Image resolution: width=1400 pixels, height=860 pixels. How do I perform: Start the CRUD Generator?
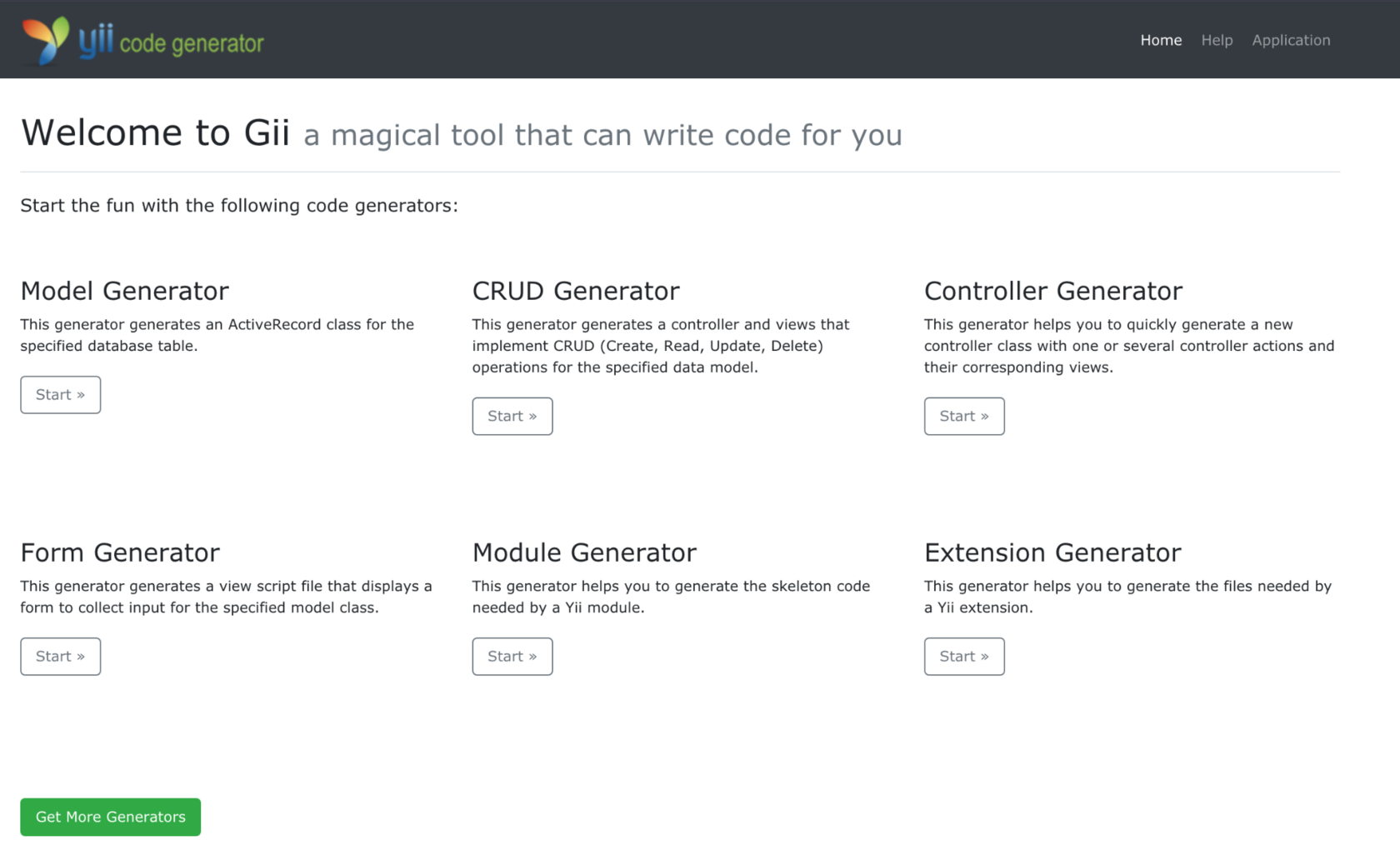point(512,416)
